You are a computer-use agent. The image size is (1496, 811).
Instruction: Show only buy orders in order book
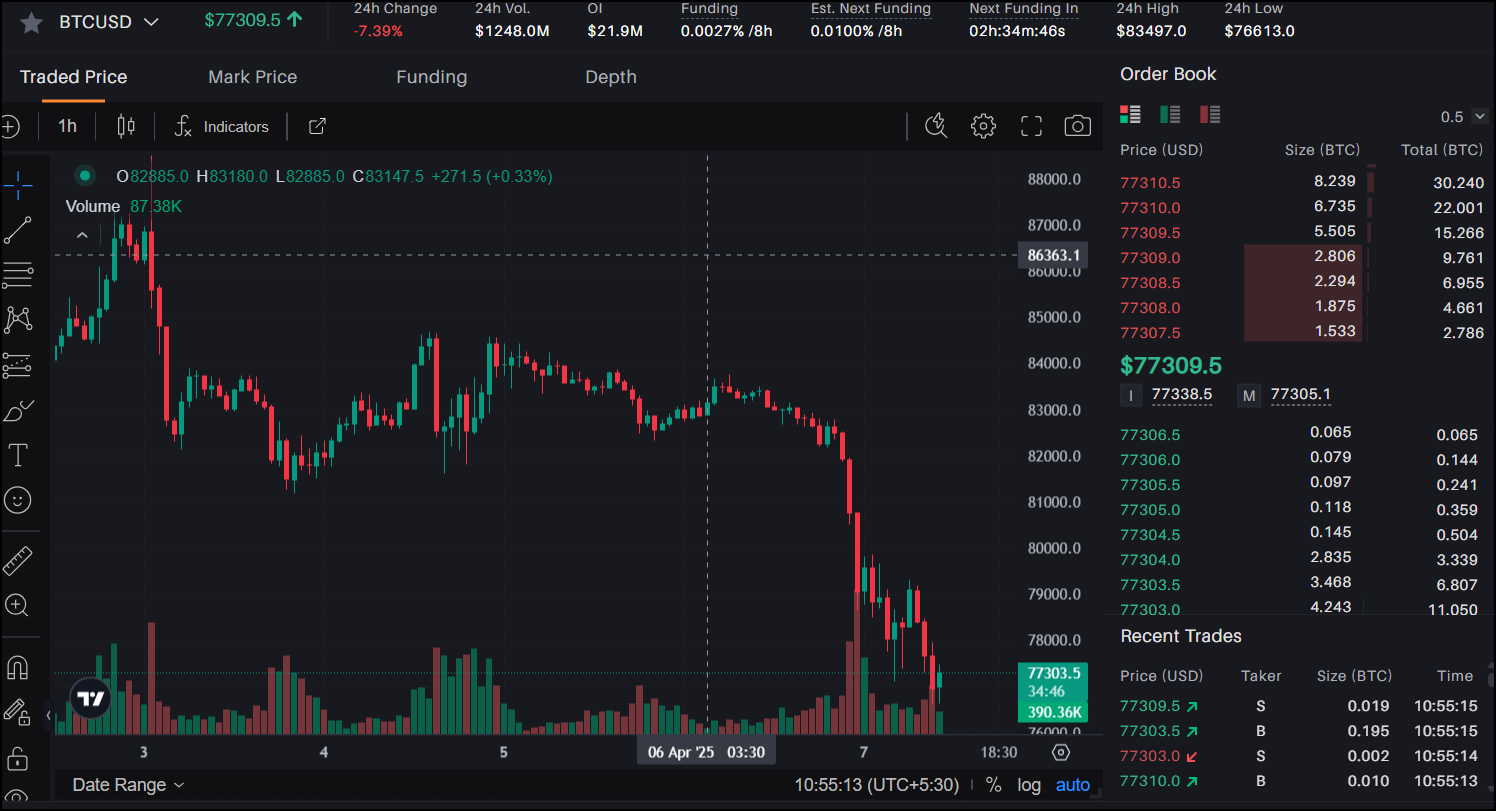[x=1170, y=114]
